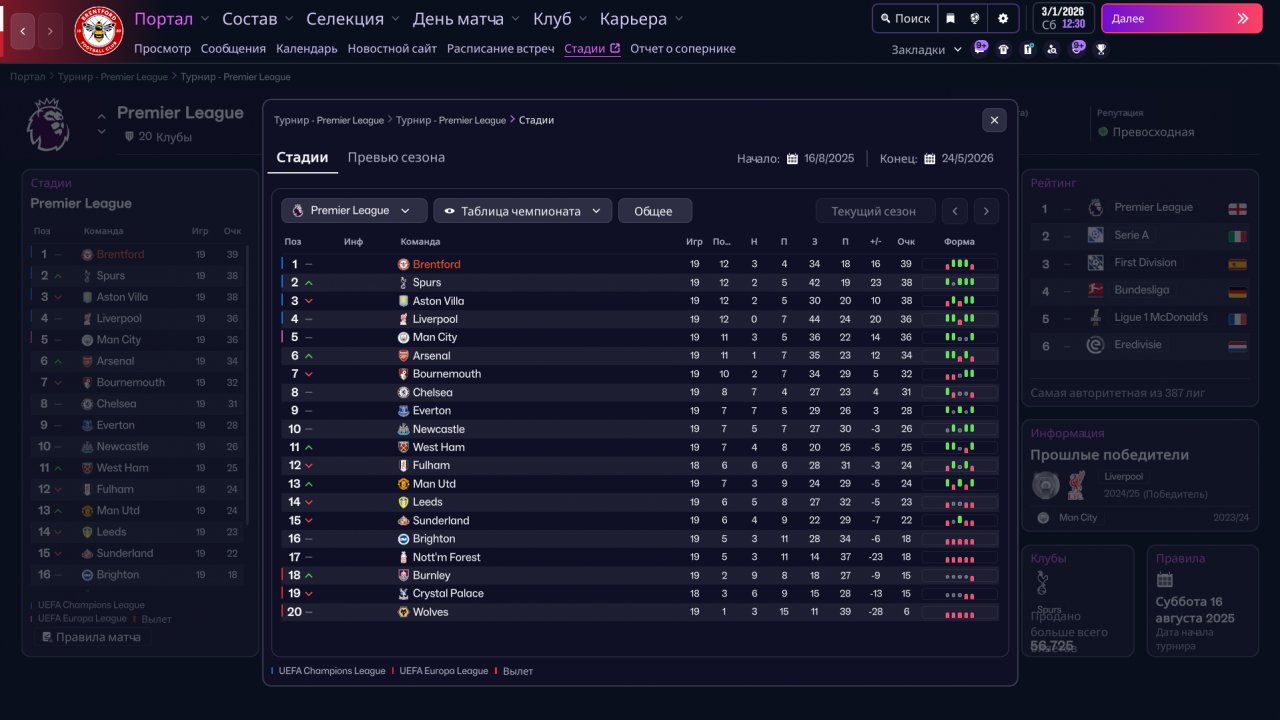This screenshot has height=720, width=1280.
Task: Open the Сообщения submenu item
Action: pos(233,49)
